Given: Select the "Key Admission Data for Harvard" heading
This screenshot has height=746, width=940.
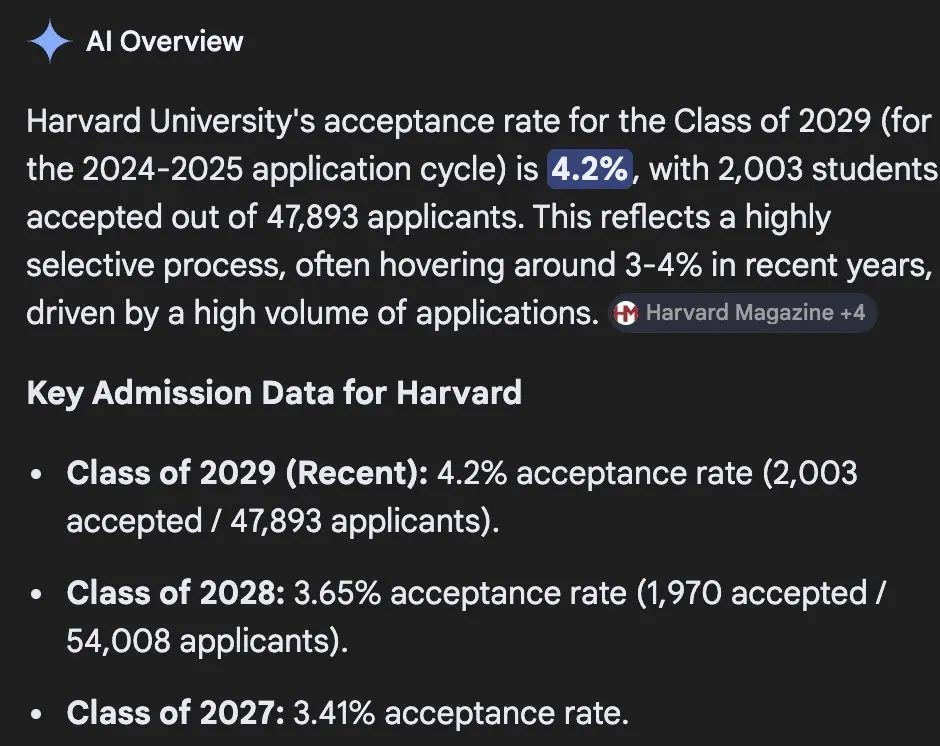Looking at the screenshot, I should click(274, 391).
